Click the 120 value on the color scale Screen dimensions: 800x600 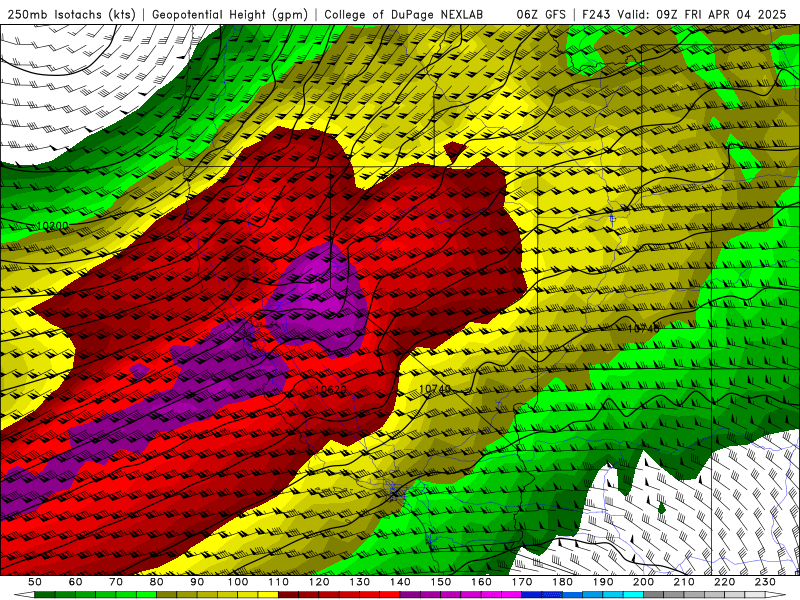coord(319,582)
